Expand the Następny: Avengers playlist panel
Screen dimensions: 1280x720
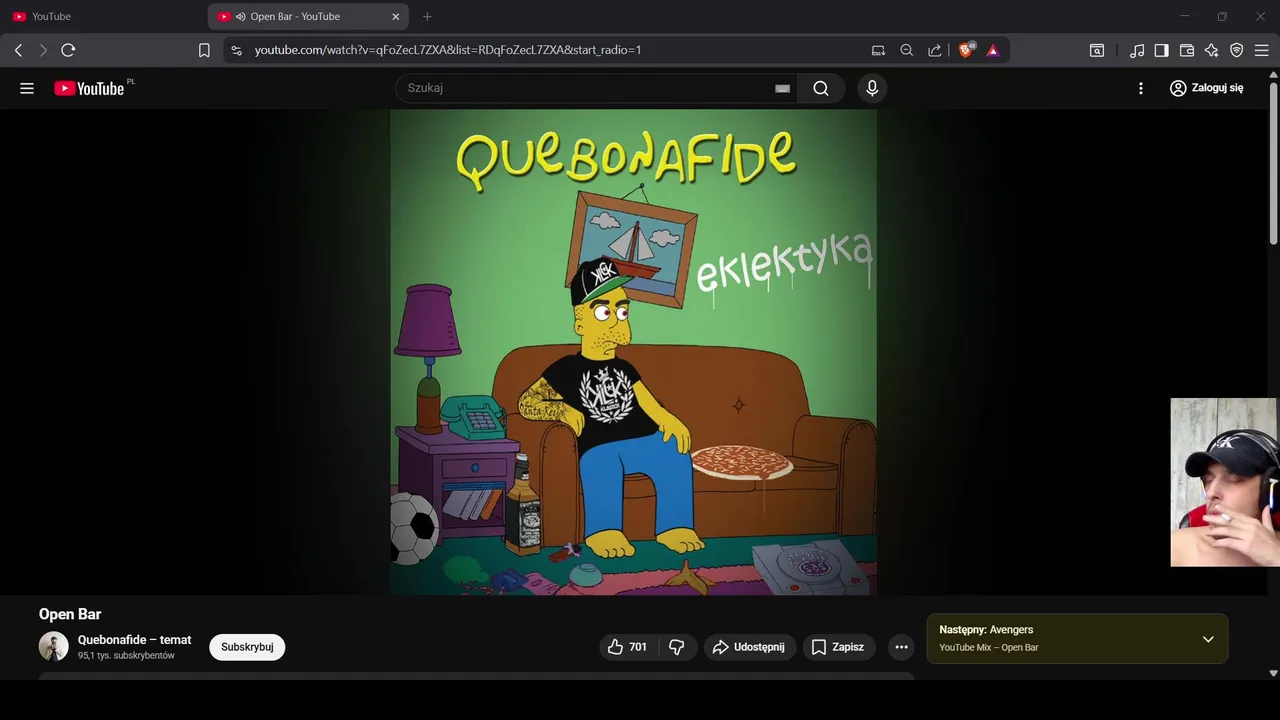pos(1208,639)
